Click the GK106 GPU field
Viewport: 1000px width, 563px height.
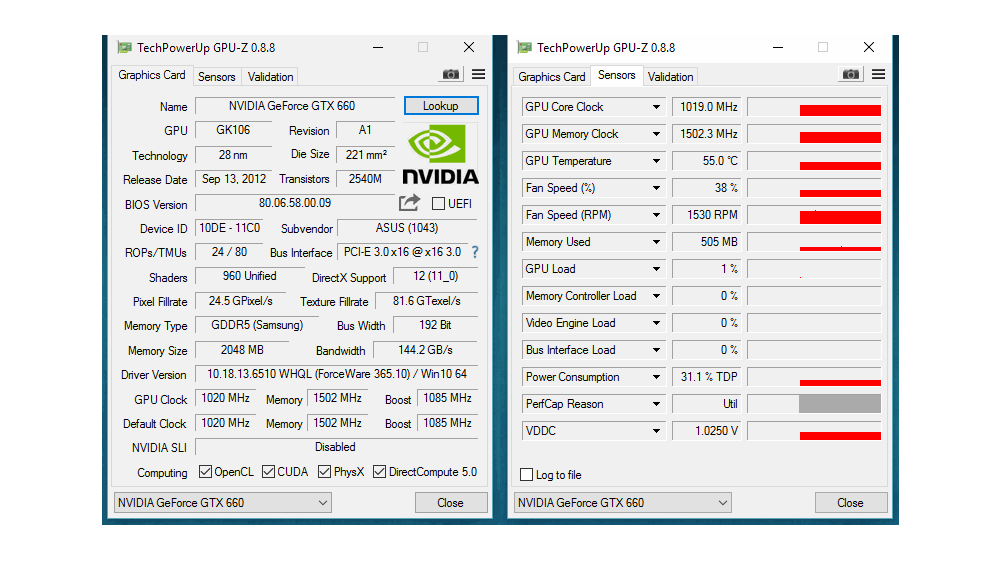click(233, 130)
